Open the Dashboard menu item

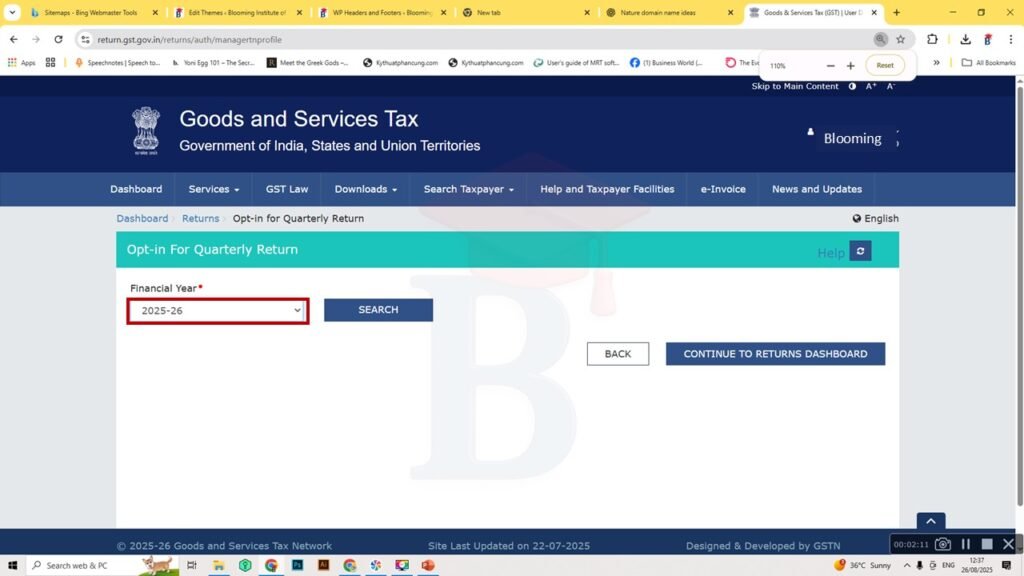136,189
